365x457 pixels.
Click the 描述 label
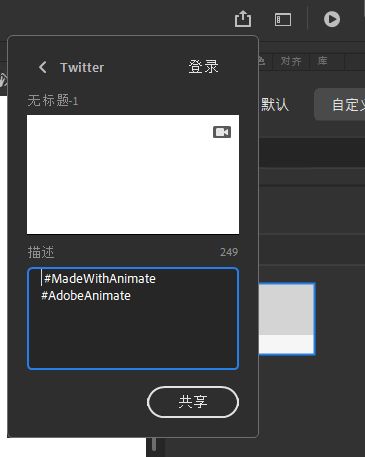(41, 252)
